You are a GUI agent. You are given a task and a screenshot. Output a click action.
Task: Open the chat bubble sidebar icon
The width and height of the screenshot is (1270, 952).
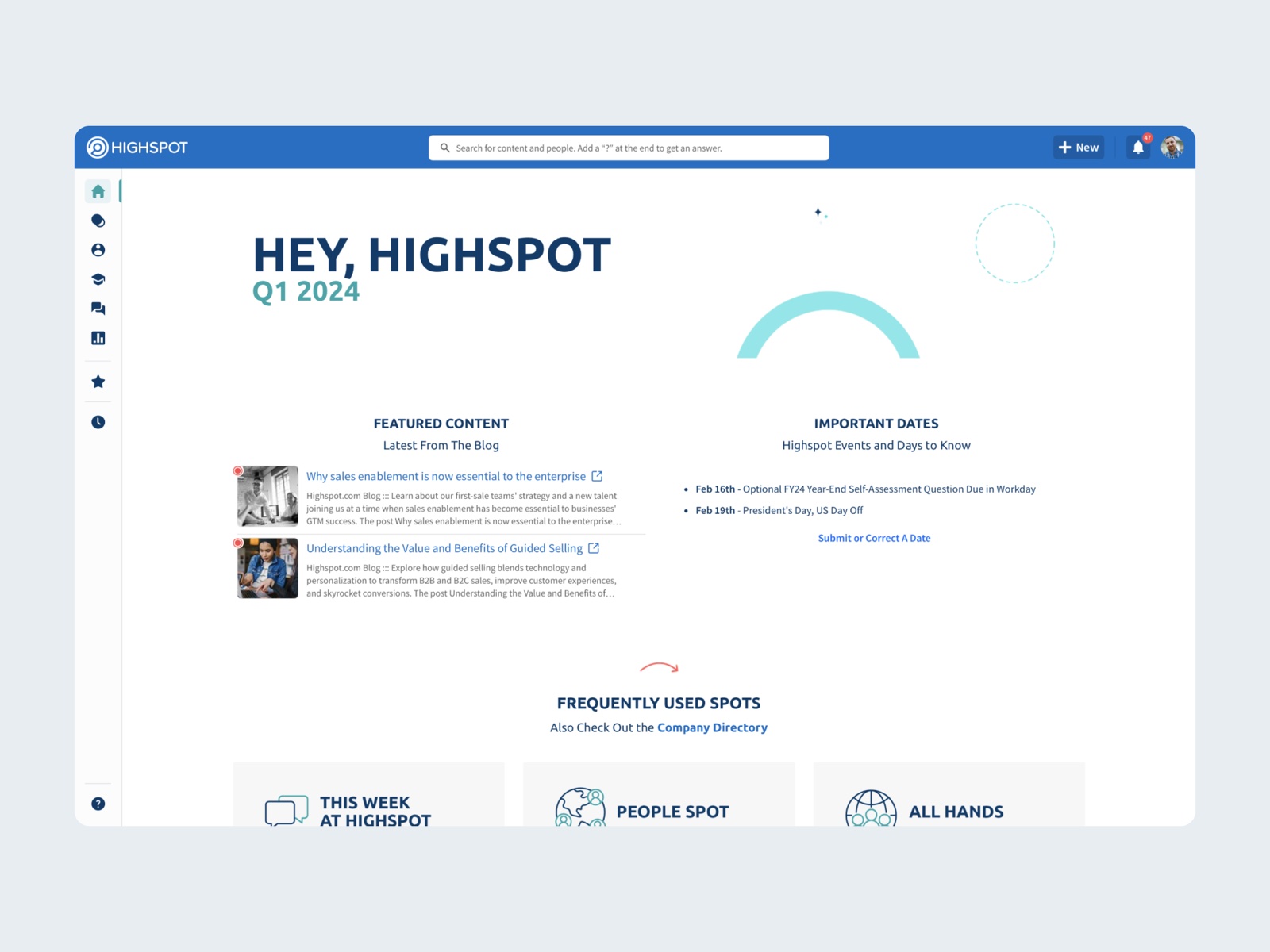[98, 221]
